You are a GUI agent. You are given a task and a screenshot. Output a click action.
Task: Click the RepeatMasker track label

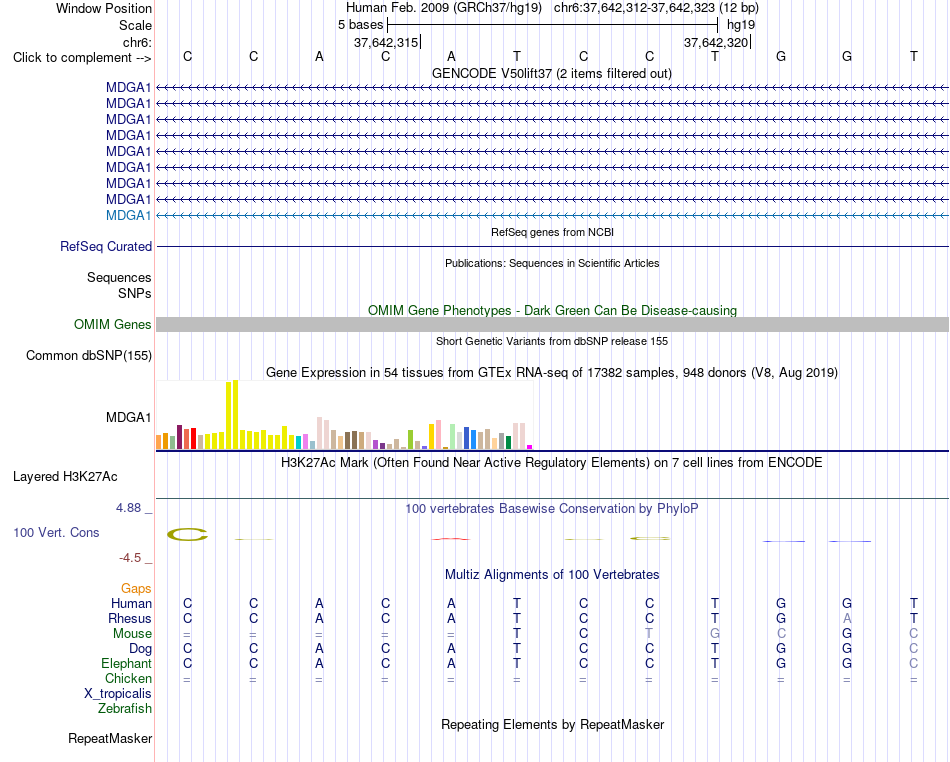coord(110,738)
